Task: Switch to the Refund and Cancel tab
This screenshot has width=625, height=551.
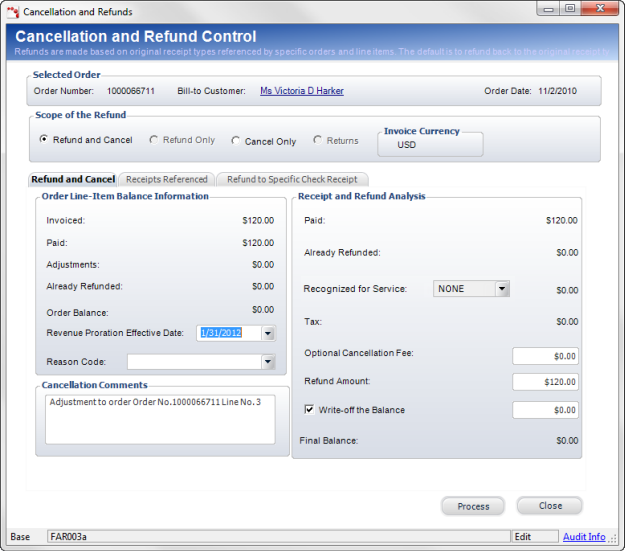Action: (x=73, y=179)
